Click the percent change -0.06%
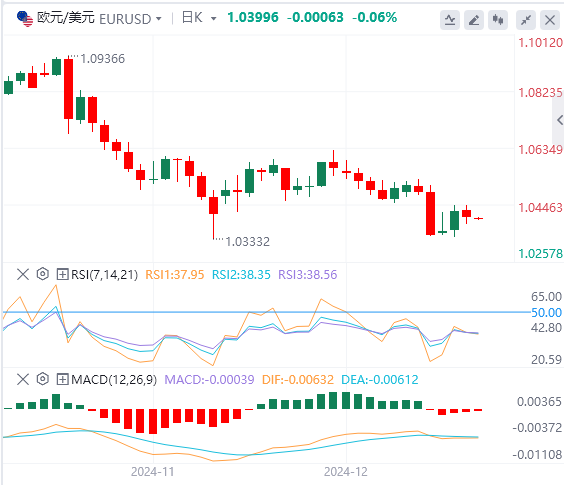564x485 pixels. pyautogui.click(x=374, y=17)
